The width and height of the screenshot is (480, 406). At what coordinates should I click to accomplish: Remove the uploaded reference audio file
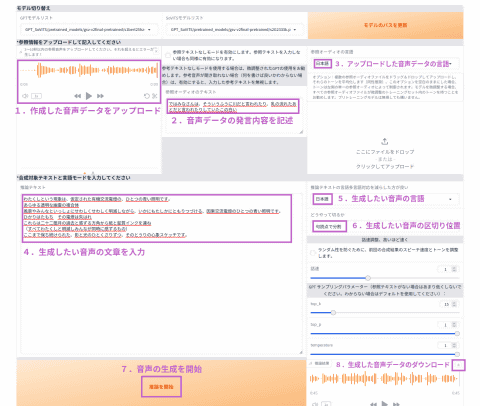point(155,51)
